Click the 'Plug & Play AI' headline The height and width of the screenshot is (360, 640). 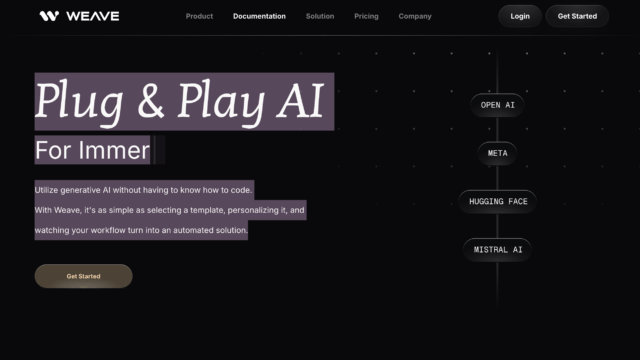180,102
